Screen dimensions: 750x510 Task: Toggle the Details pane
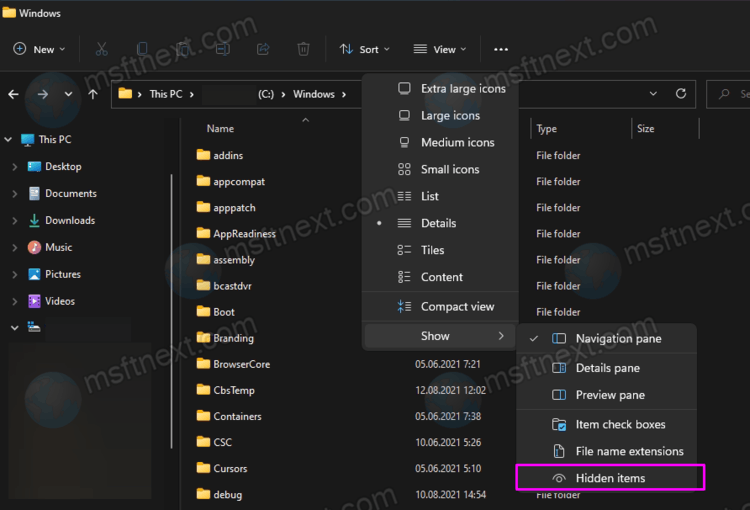(607, 368)
